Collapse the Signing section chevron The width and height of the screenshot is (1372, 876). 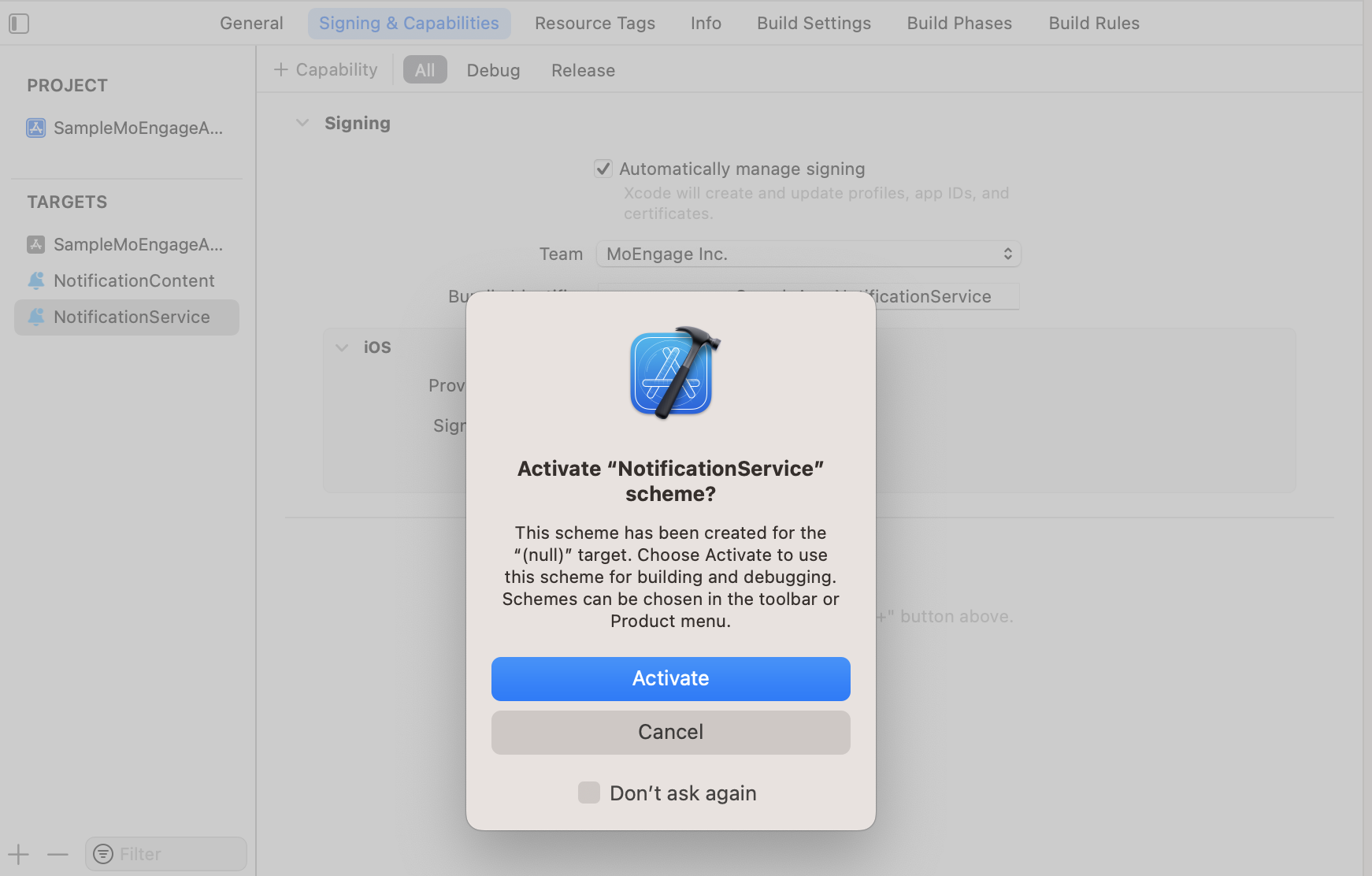click(x=302, y=123)
